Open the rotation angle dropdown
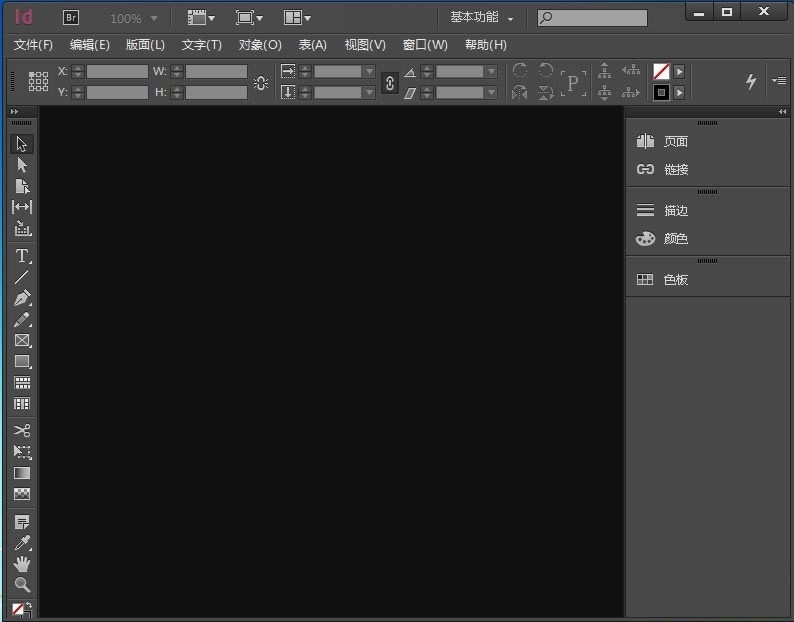 click(x=491, y=71)
